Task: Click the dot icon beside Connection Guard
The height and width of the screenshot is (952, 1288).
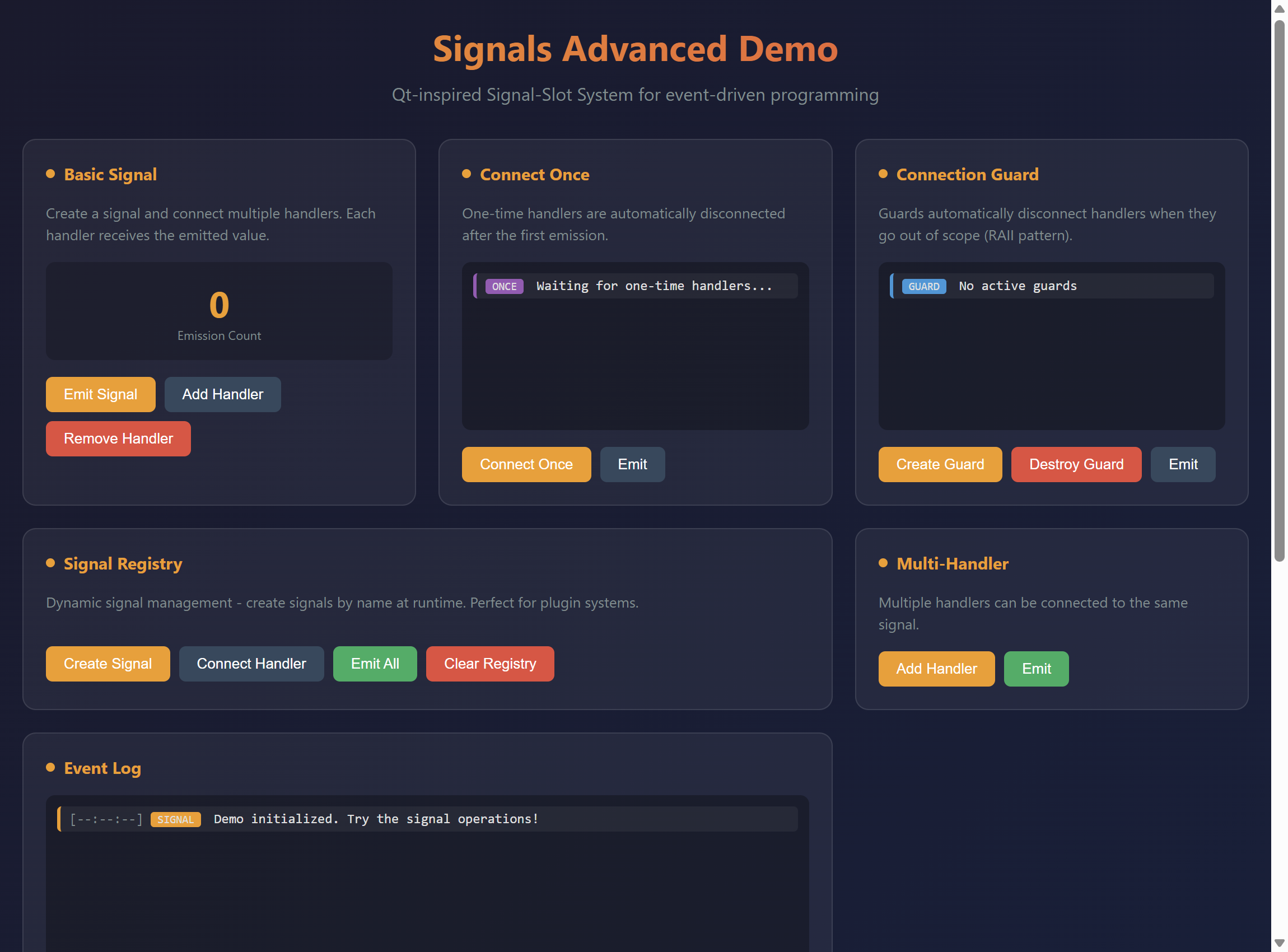Action: pyautogui.click(x=884, y=174)
